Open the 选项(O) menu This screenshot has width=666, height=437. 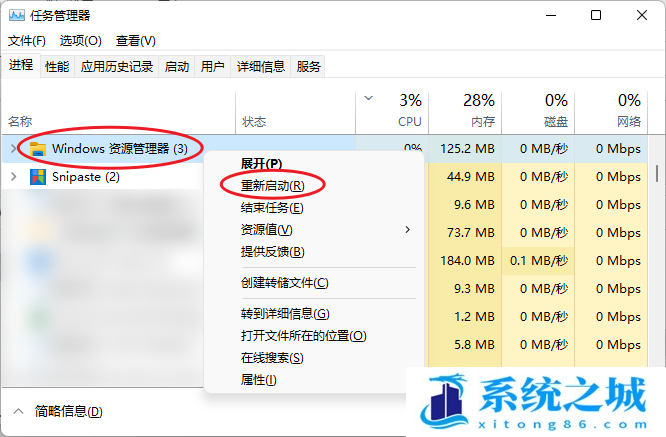pyautogui.click(x=81, y=41)
